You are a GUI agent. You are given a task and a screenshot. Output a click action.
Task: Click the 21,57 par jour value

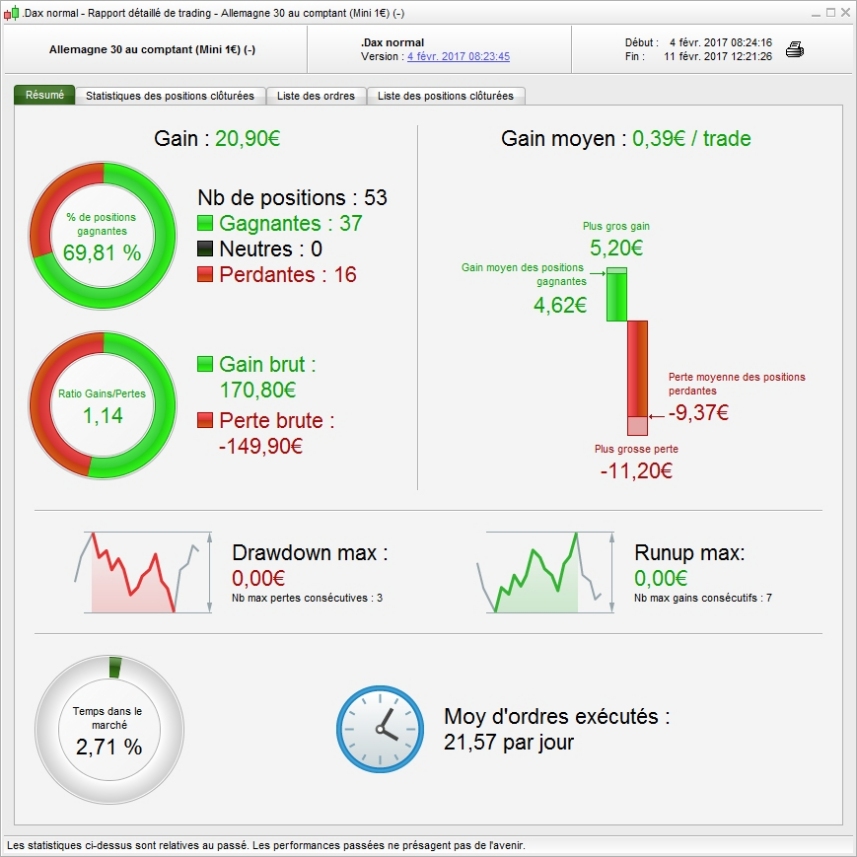(x=509, y=742)
